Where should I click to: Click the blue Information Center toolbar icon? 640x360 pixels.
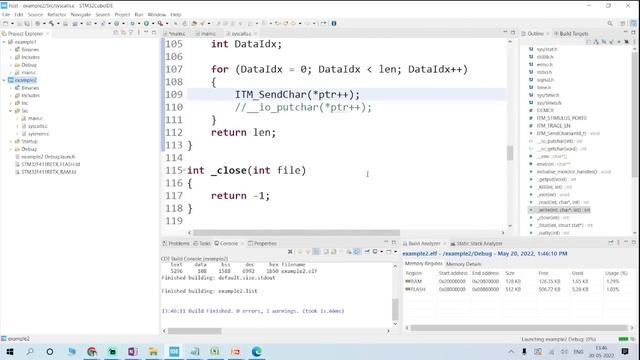pos(334,24)
